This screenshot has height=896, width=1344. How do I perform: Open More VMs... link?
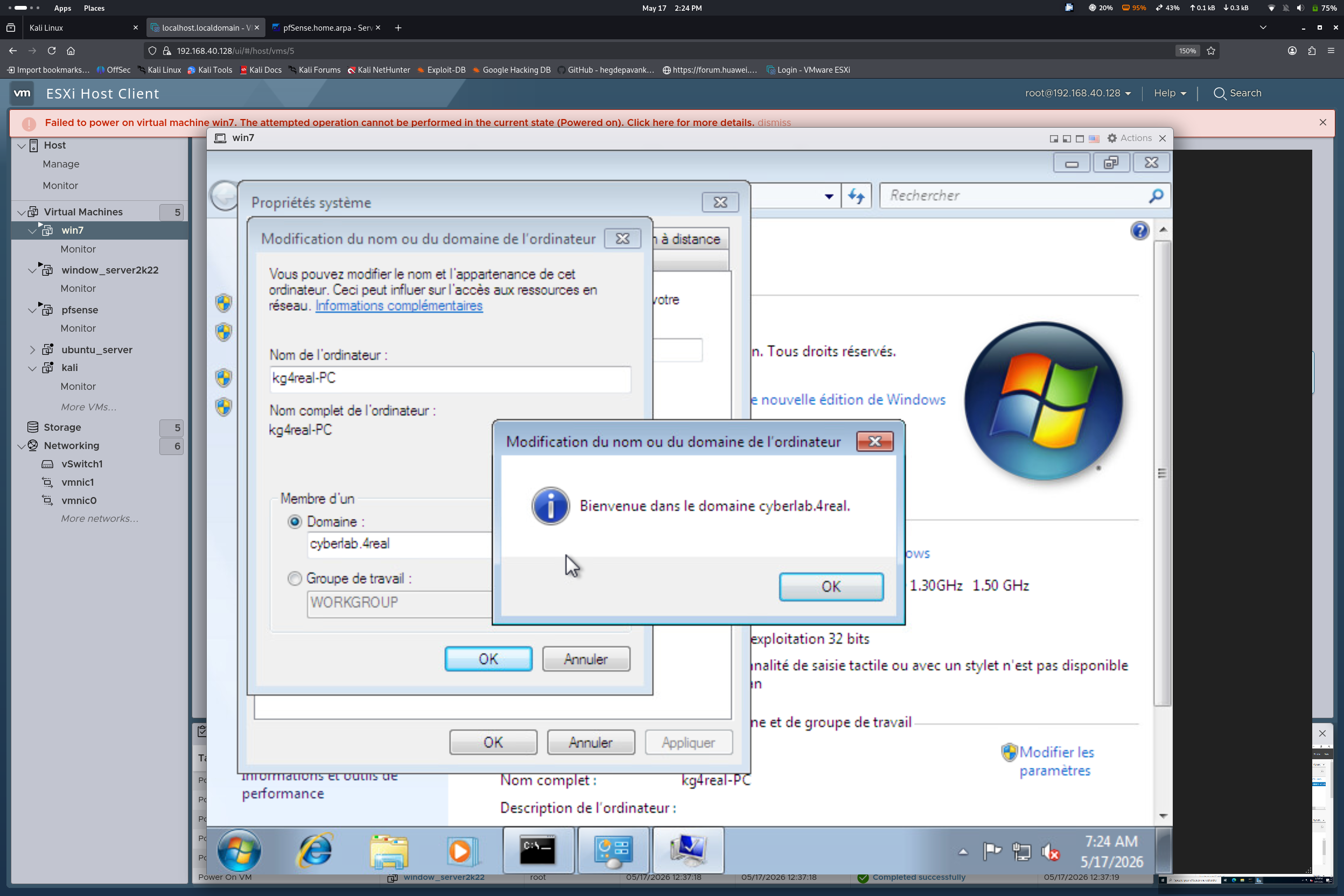click(88, 408)
